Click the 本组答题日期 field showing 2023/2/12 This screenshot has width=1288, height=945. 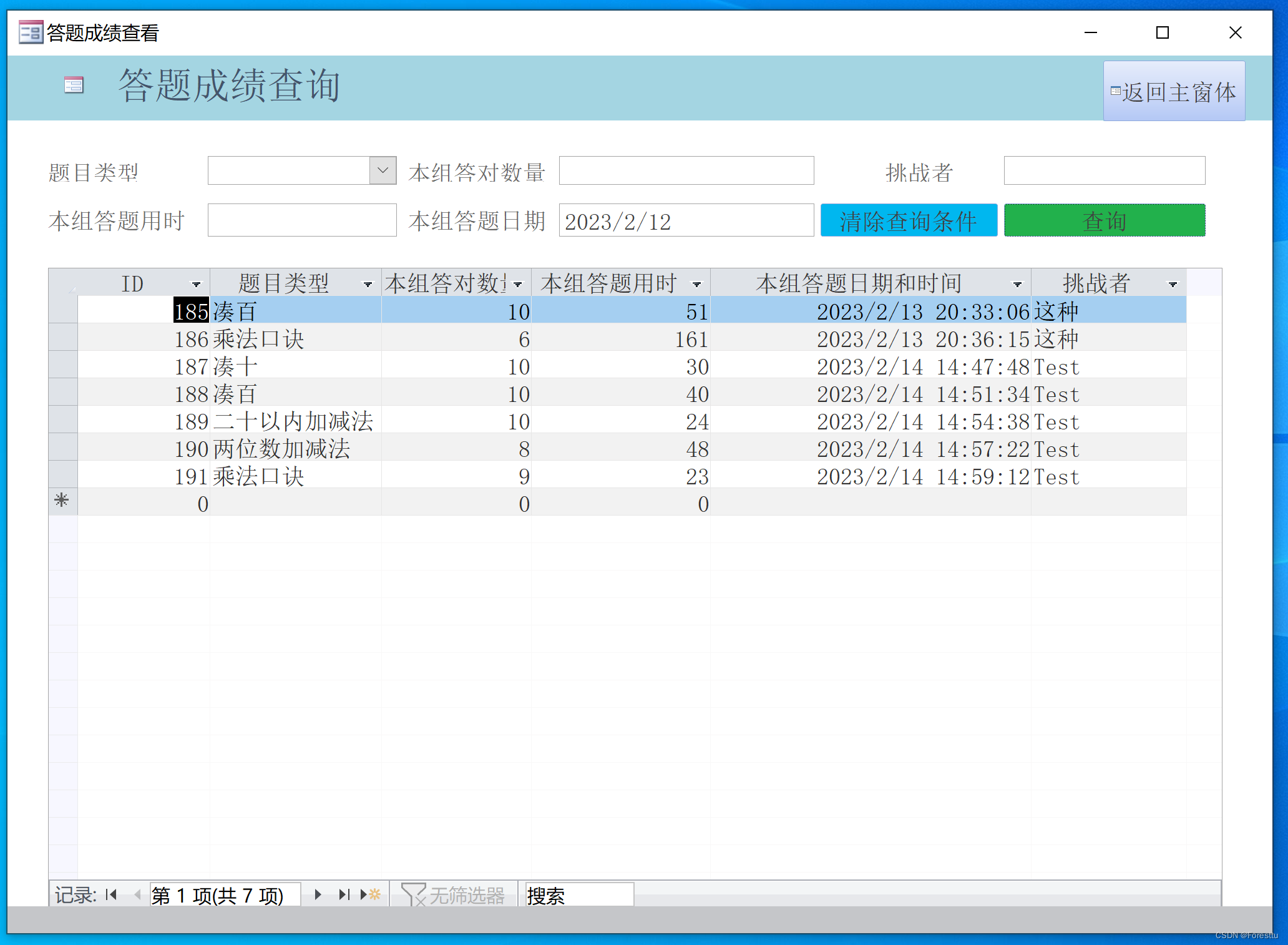tap(686, 220)
